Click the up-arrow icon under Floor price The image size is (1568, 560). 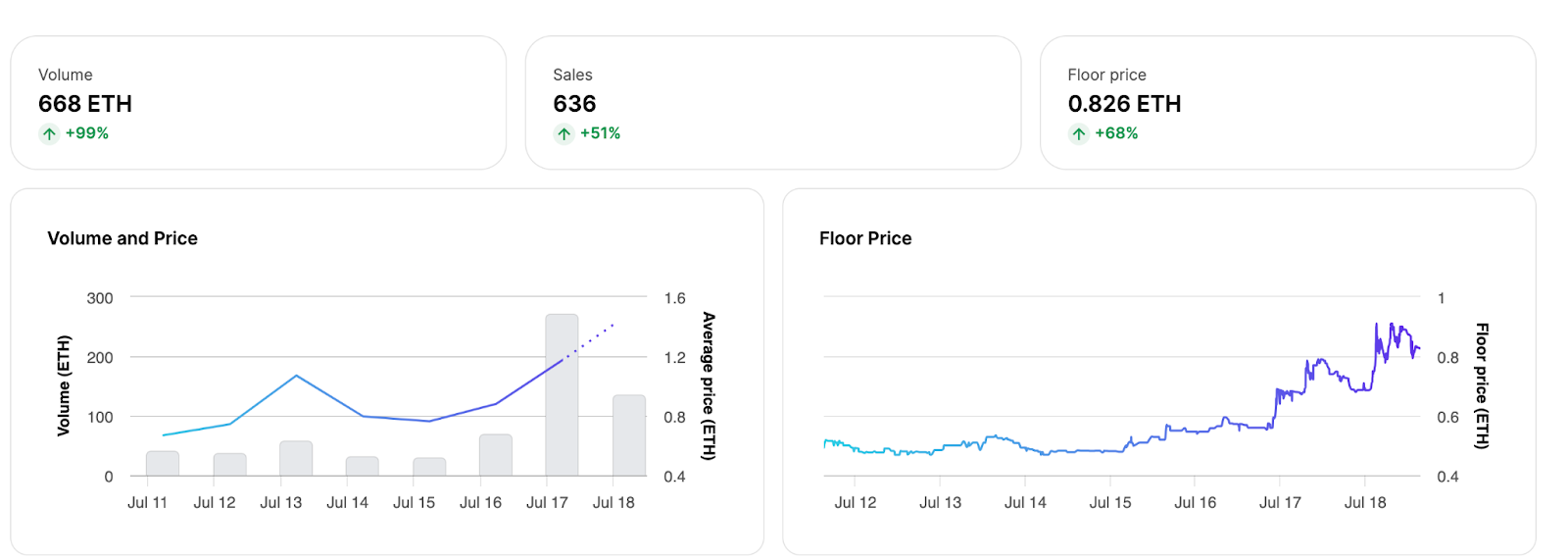(1078, 134)
